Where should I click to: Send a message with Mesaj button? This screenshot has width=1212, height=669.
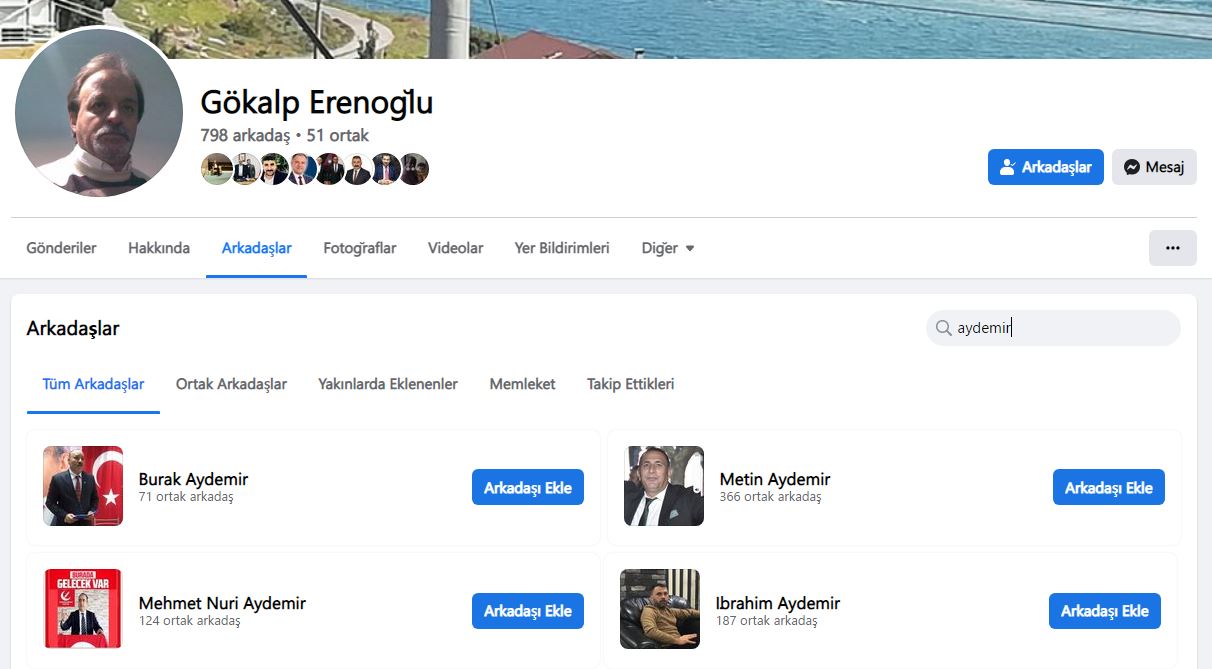click(x=1154, y=167)
